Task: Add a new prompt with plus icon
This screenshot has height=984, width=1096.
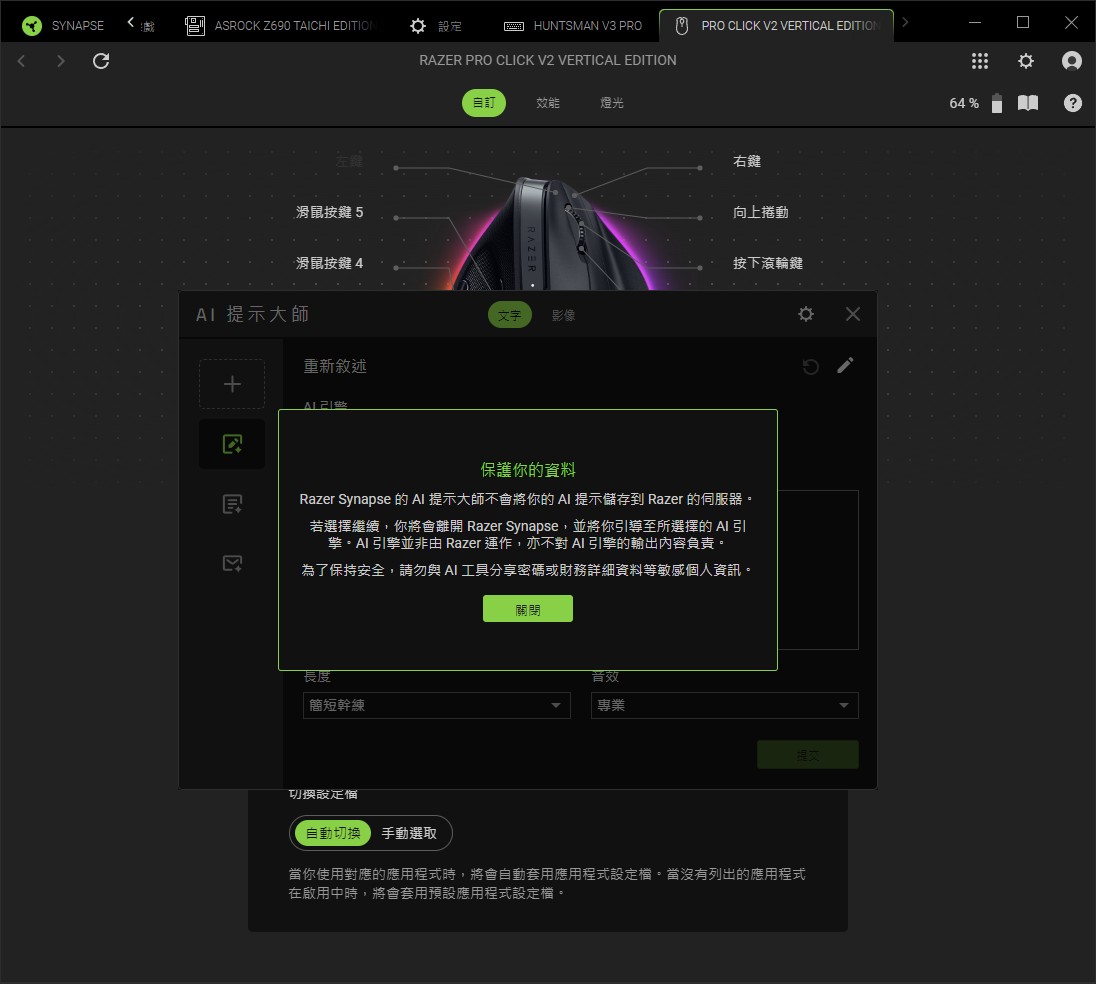Action: [232, 384]
